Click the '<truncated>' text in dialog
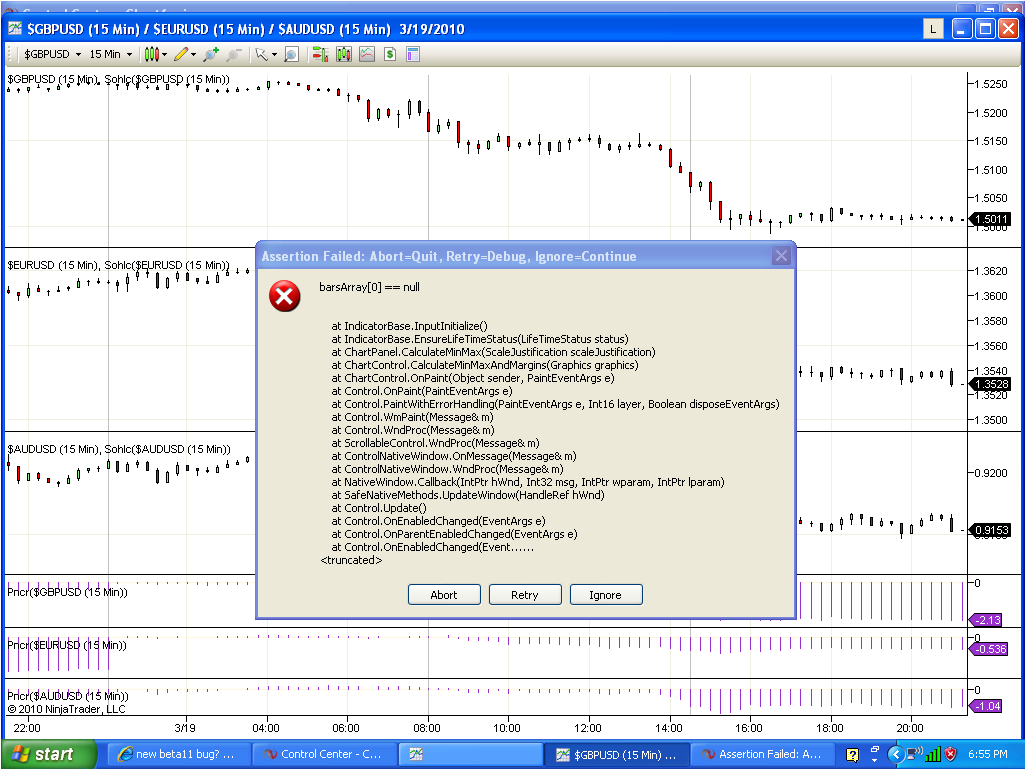The height and width of the screenshot is (770, 1026). click(x=351, y=560)
